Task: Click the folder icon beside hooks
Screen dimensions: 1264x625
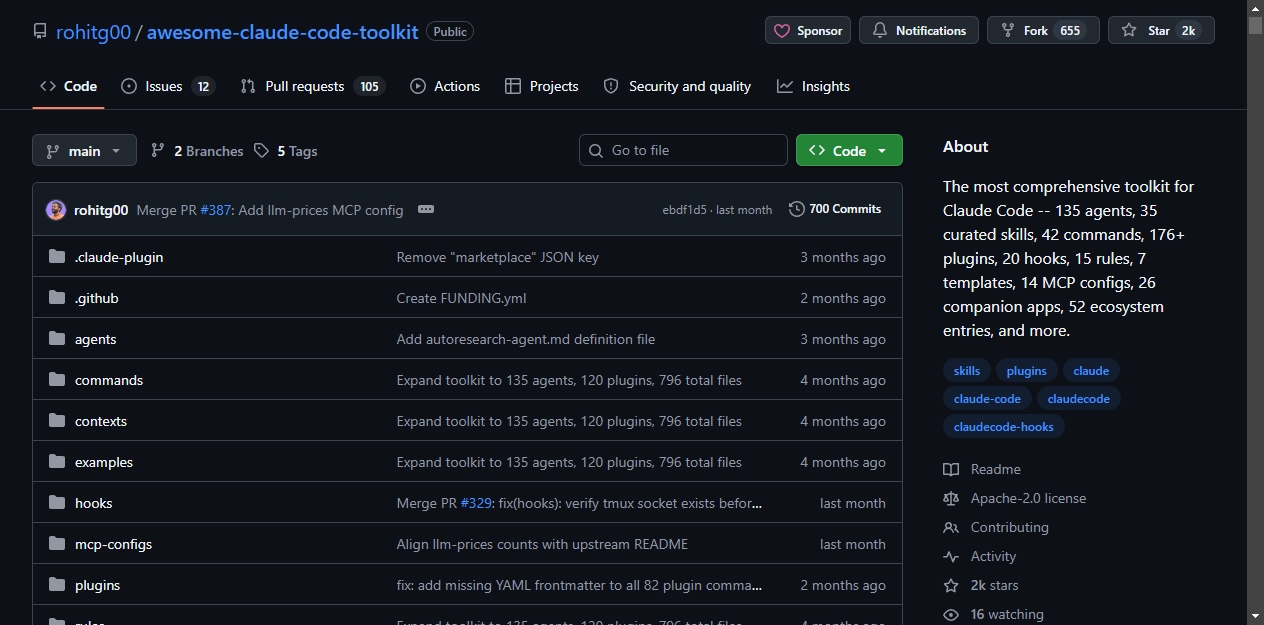Action: point(57,503)
